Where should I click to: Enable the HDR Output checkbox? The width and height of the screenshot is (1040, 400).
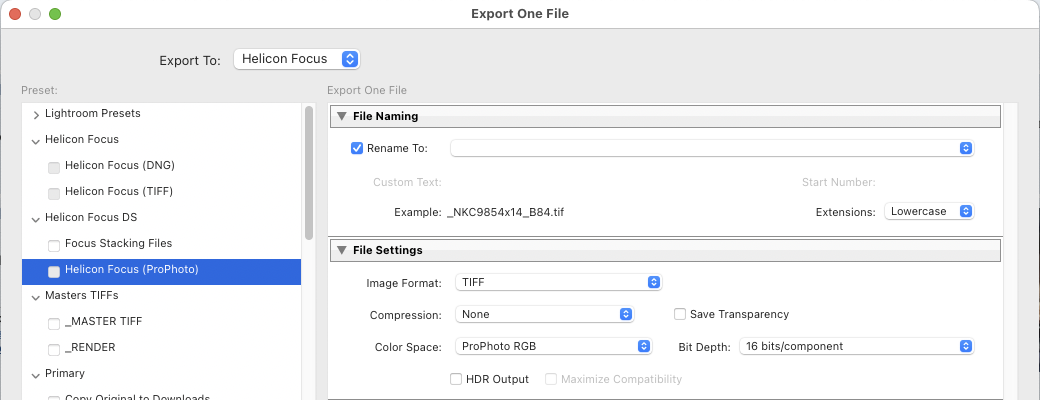click(x=456, y=379)
